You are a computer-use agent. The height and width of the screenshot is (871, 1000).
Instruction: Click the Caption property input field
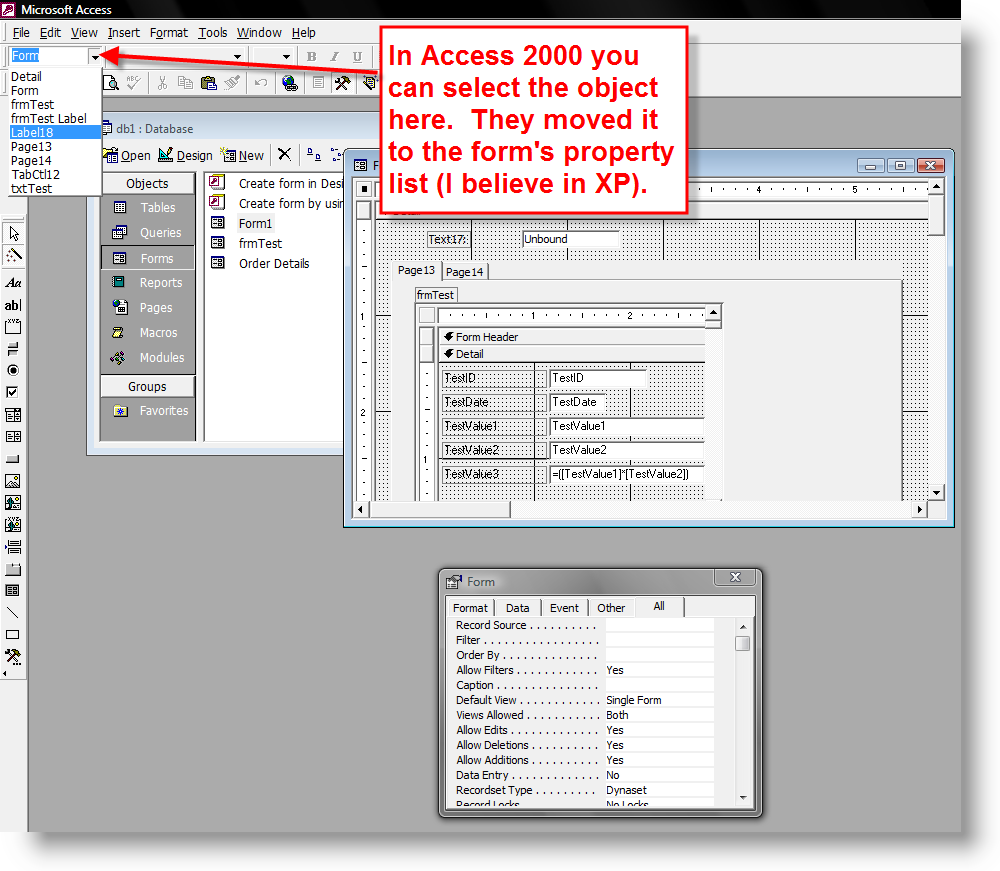[660, 685]
